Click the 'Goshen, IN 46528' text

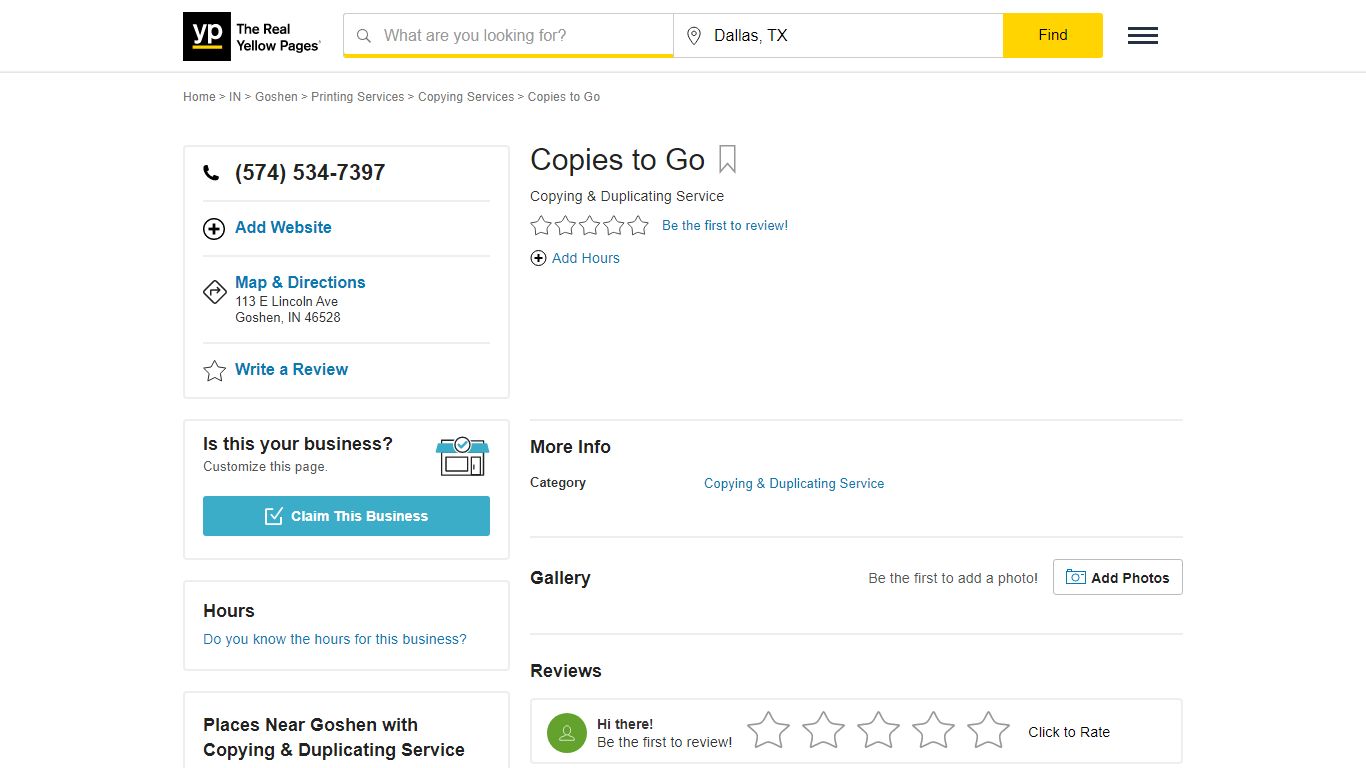tap(288, 318)
